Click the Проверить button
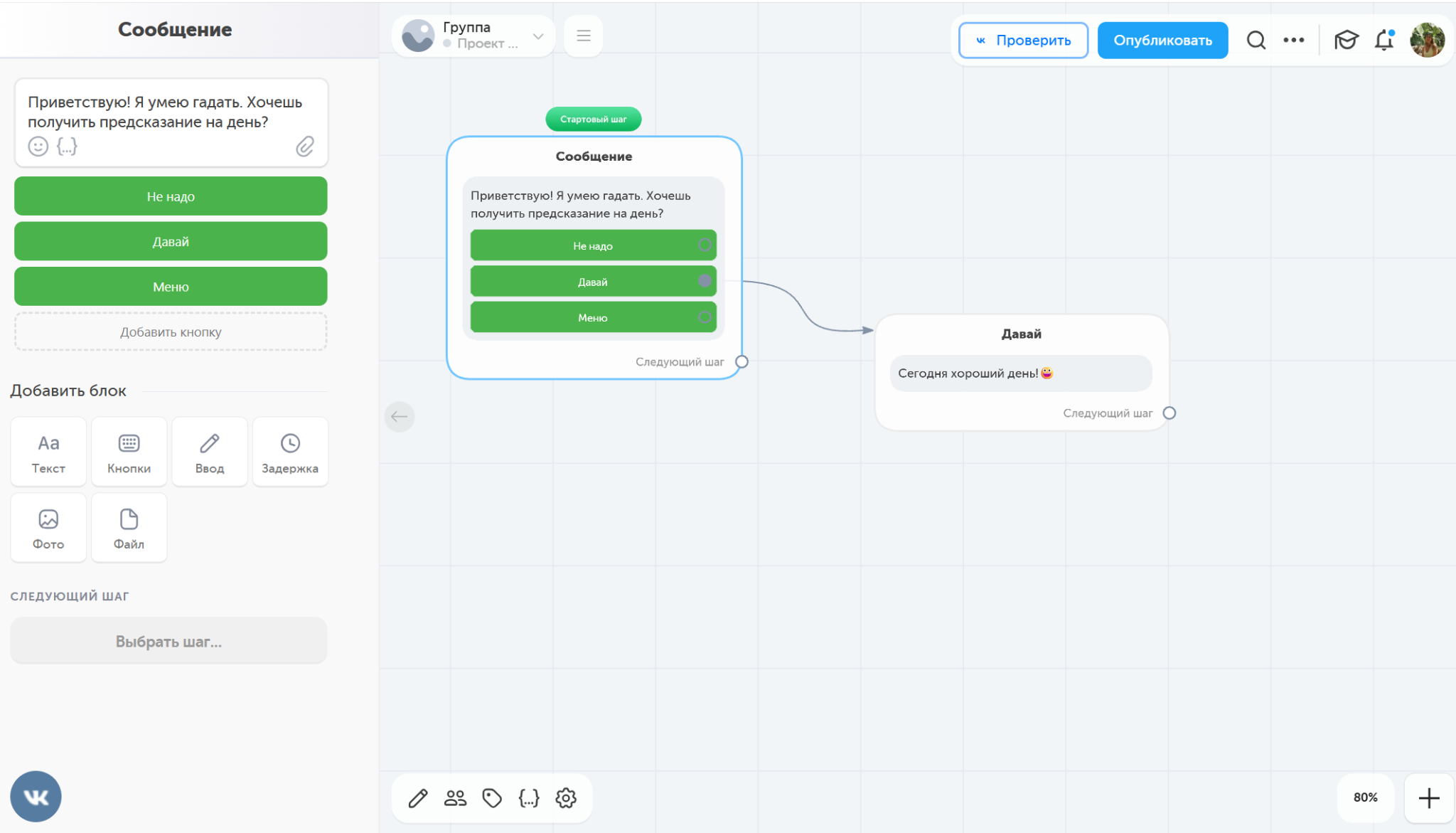The image size is (1456, 833). [x=1023, y=40]
